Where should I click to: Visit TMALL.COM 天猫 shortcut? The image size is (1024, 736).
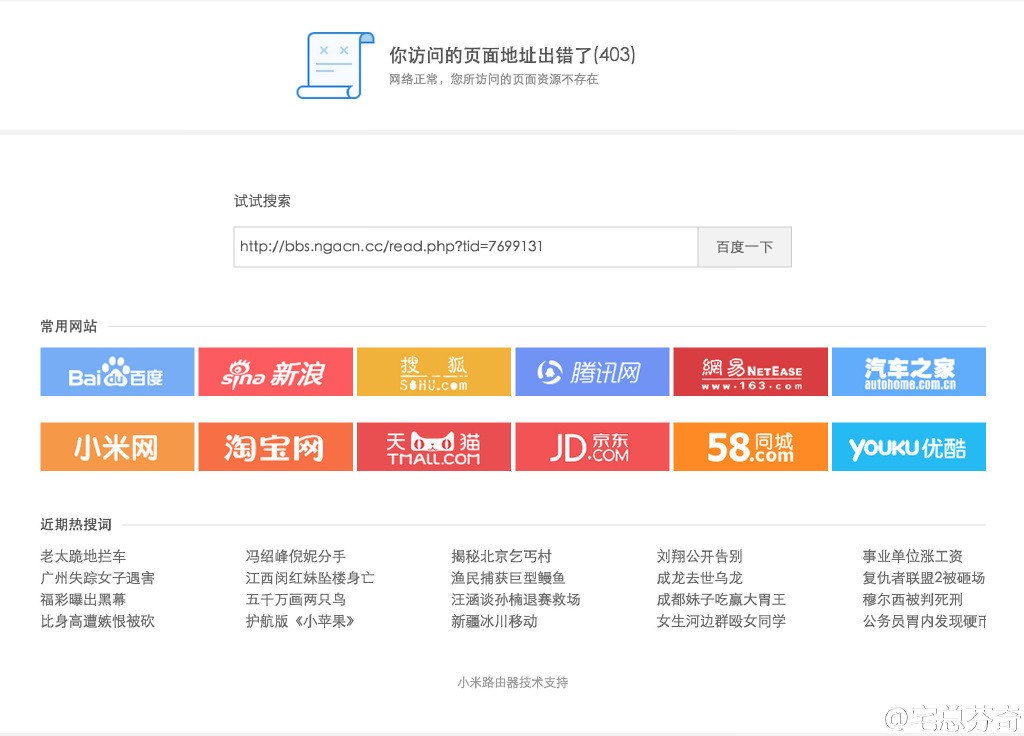click(433, 446)
